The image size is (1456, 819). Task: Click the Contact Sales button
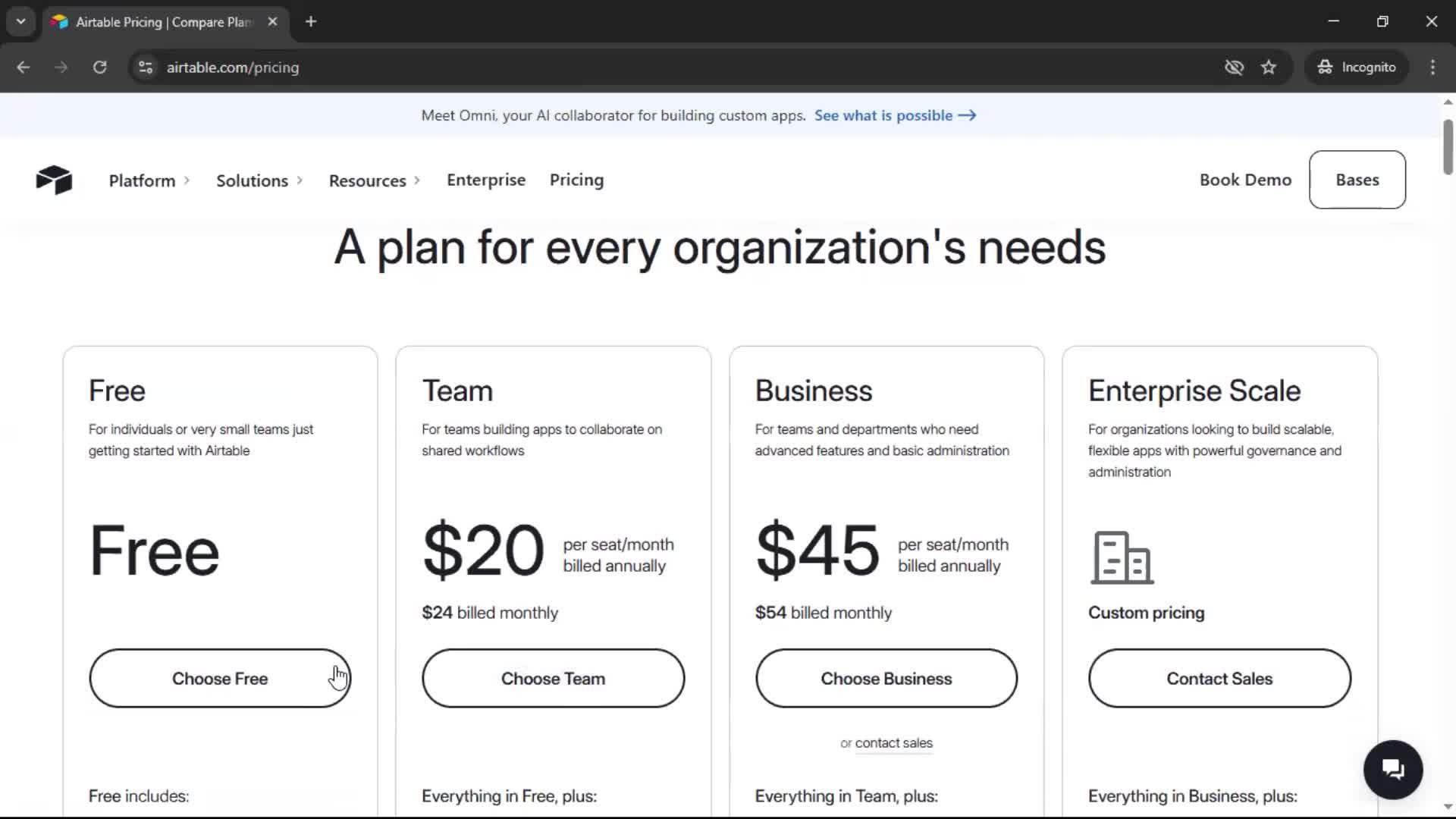pos(1219,678)
